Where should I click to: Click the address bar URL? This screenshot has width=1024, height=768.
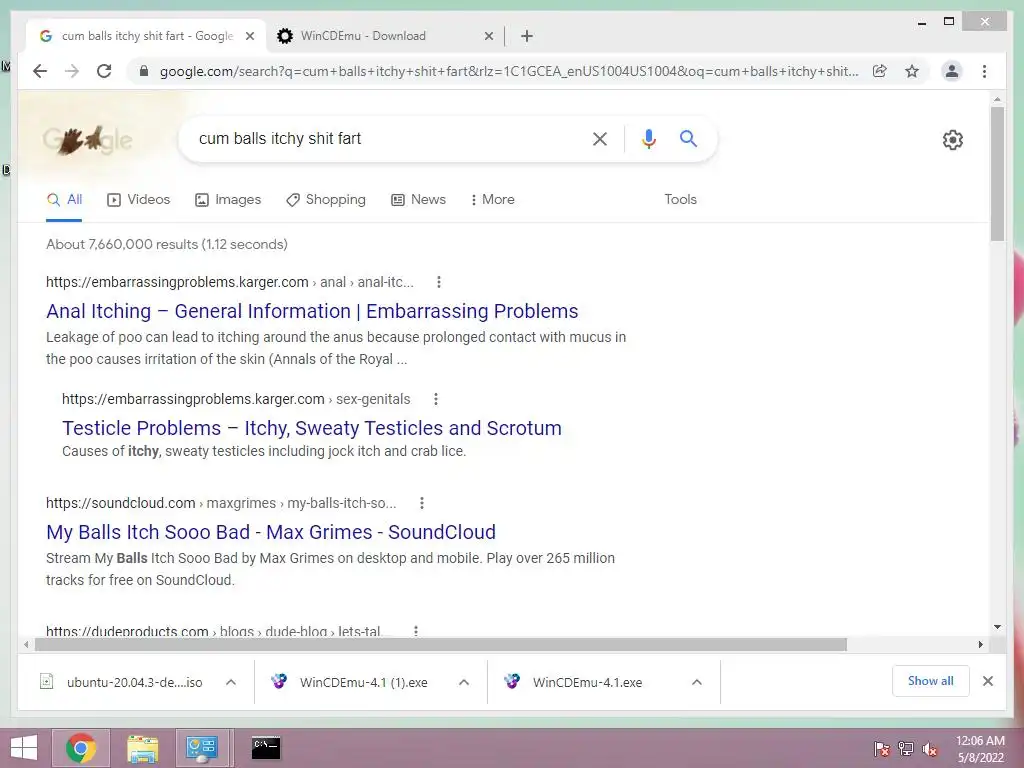509,71
